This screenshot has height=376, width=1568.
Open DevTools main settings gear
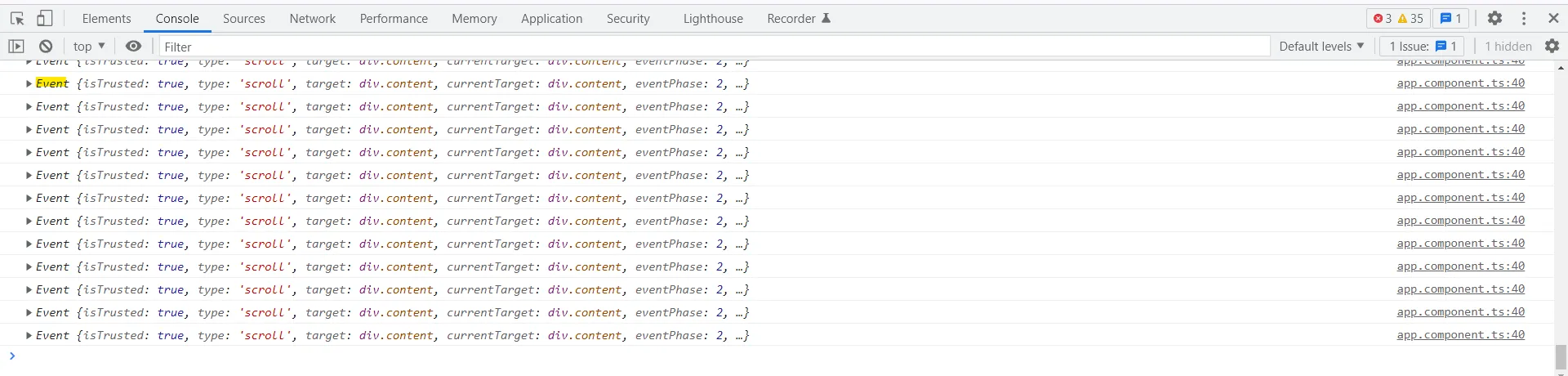click(1494, 18)
